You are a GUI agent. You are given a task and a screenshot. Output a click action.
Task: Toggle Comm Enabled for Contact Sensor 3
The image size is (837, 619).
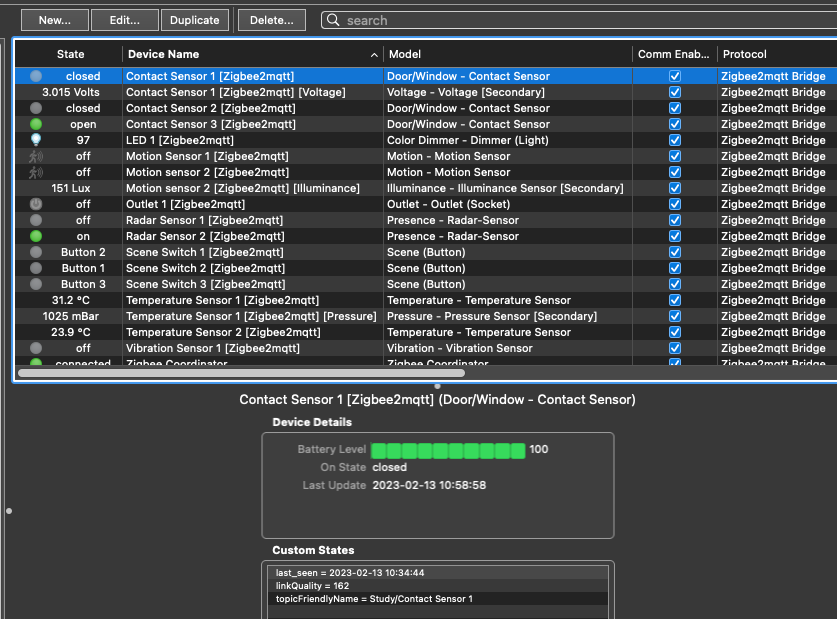point(675,124)
